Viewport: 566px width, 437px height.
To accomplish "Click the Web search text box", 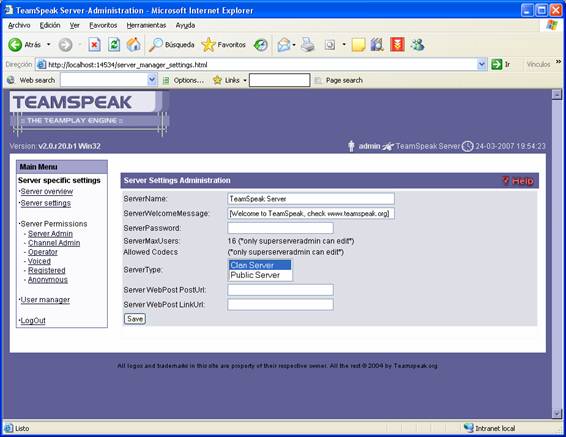I will pos(104,80).
